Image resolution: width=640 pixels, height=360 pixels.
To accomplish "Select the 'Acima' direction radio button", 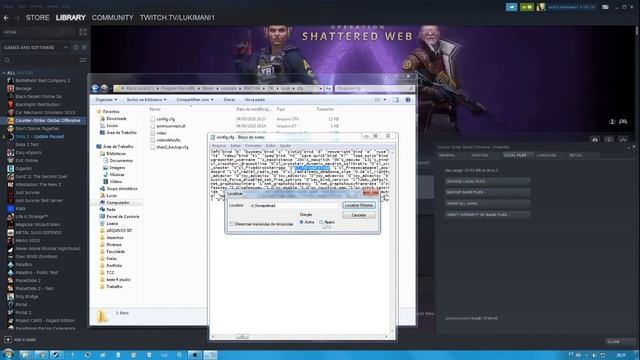I will pyautogui.click(x=302, y=222).
